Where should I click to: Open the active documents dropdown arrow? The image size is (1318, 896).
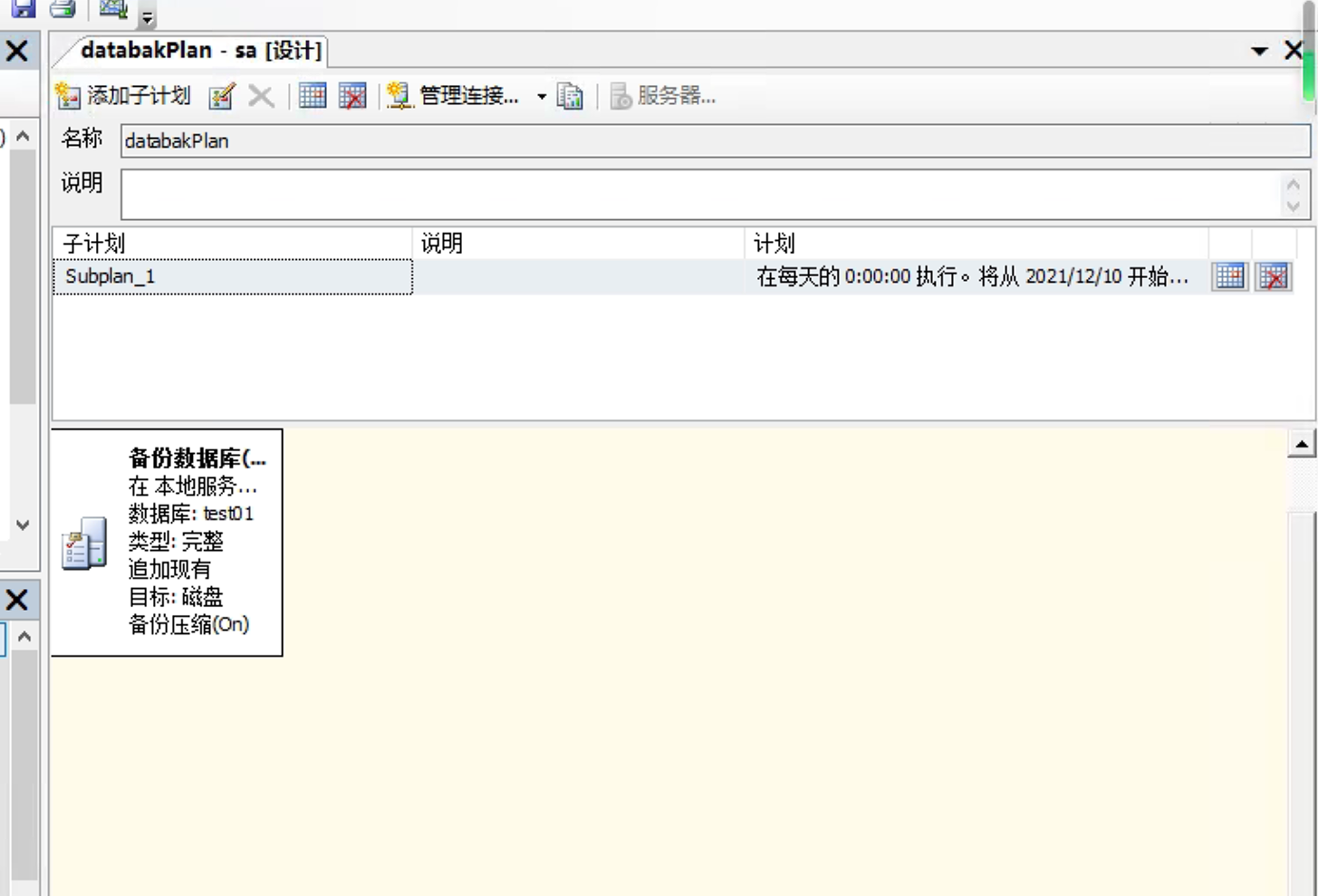tap(1259, 51)
